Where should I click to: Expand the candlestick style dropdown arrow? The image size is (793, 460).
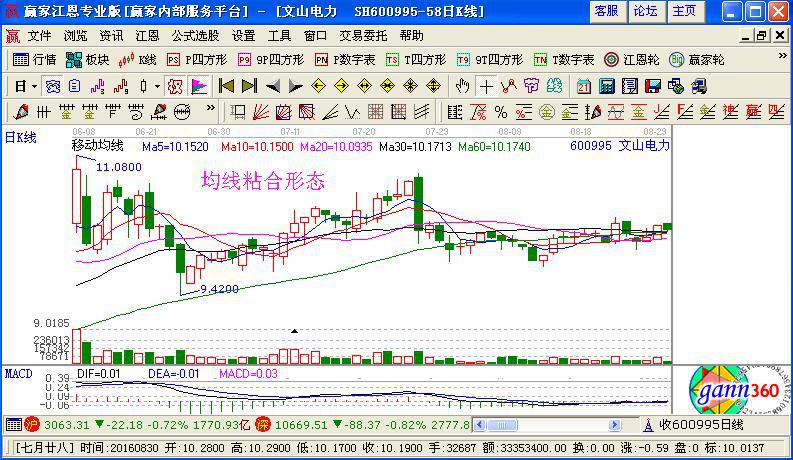click(157, 86)
